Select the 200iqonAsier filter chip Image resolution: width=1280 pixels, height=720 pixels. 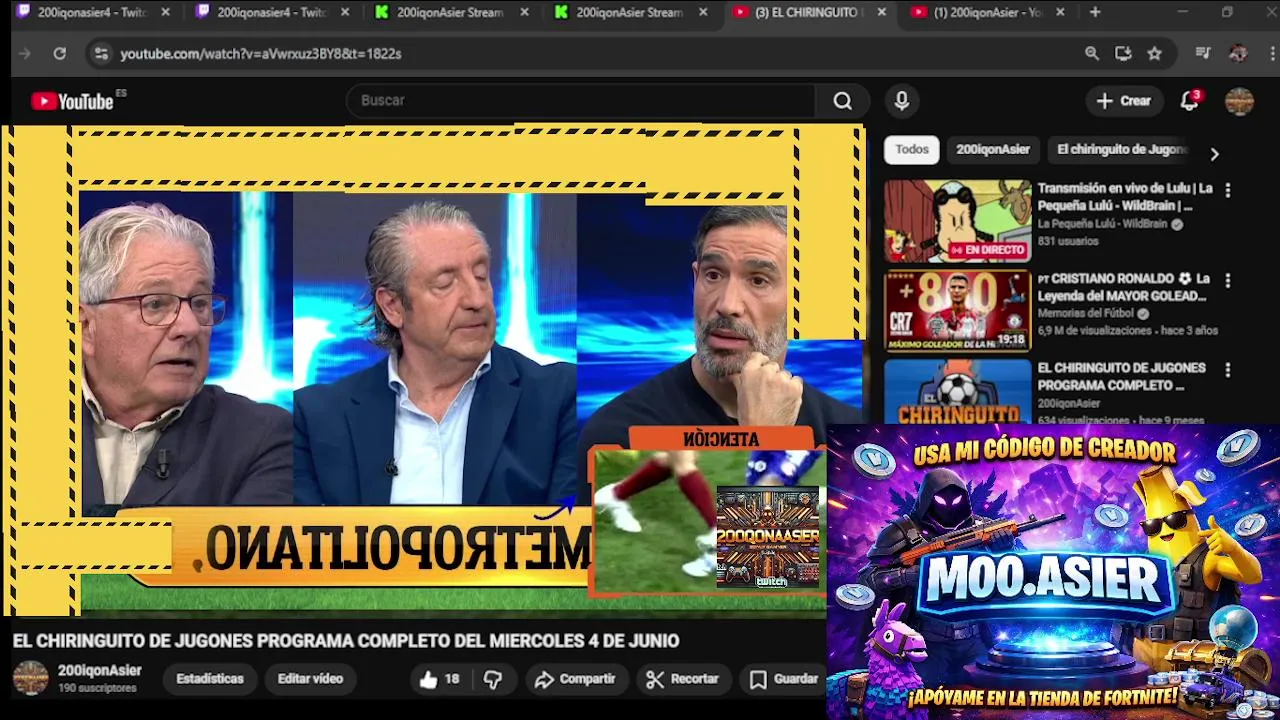click(x=992, y=149)
